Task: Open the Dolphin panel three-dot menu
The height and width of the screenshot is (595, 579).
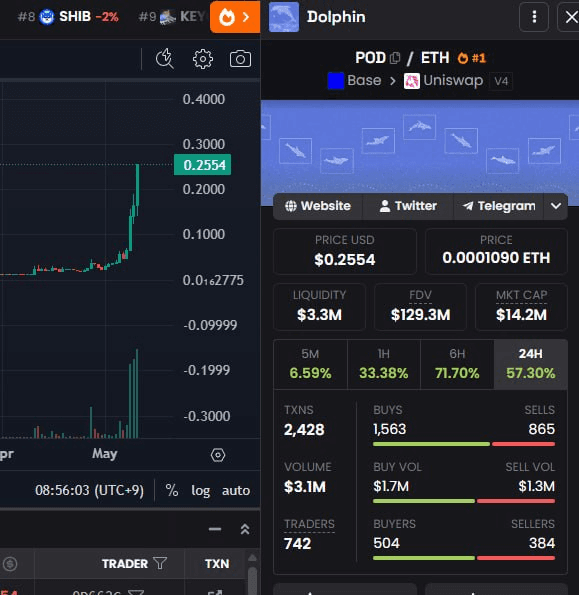Action: point(534,17)
